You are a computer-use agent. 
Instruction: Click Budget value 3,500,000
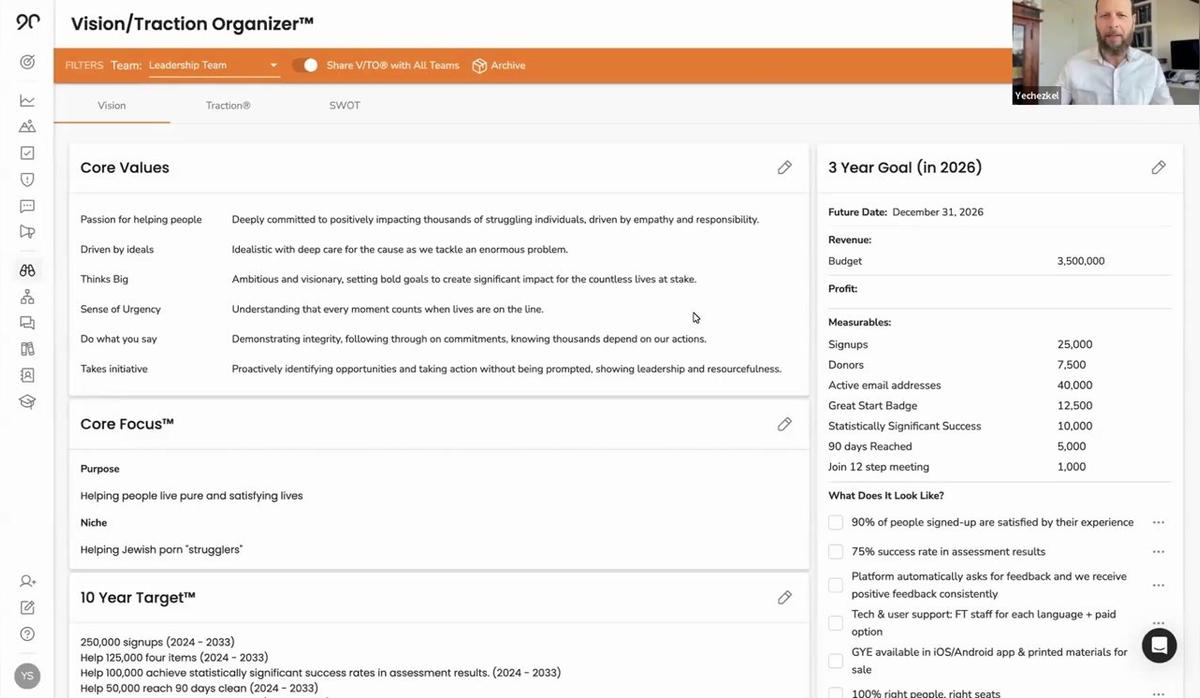tap(1081, 261)
